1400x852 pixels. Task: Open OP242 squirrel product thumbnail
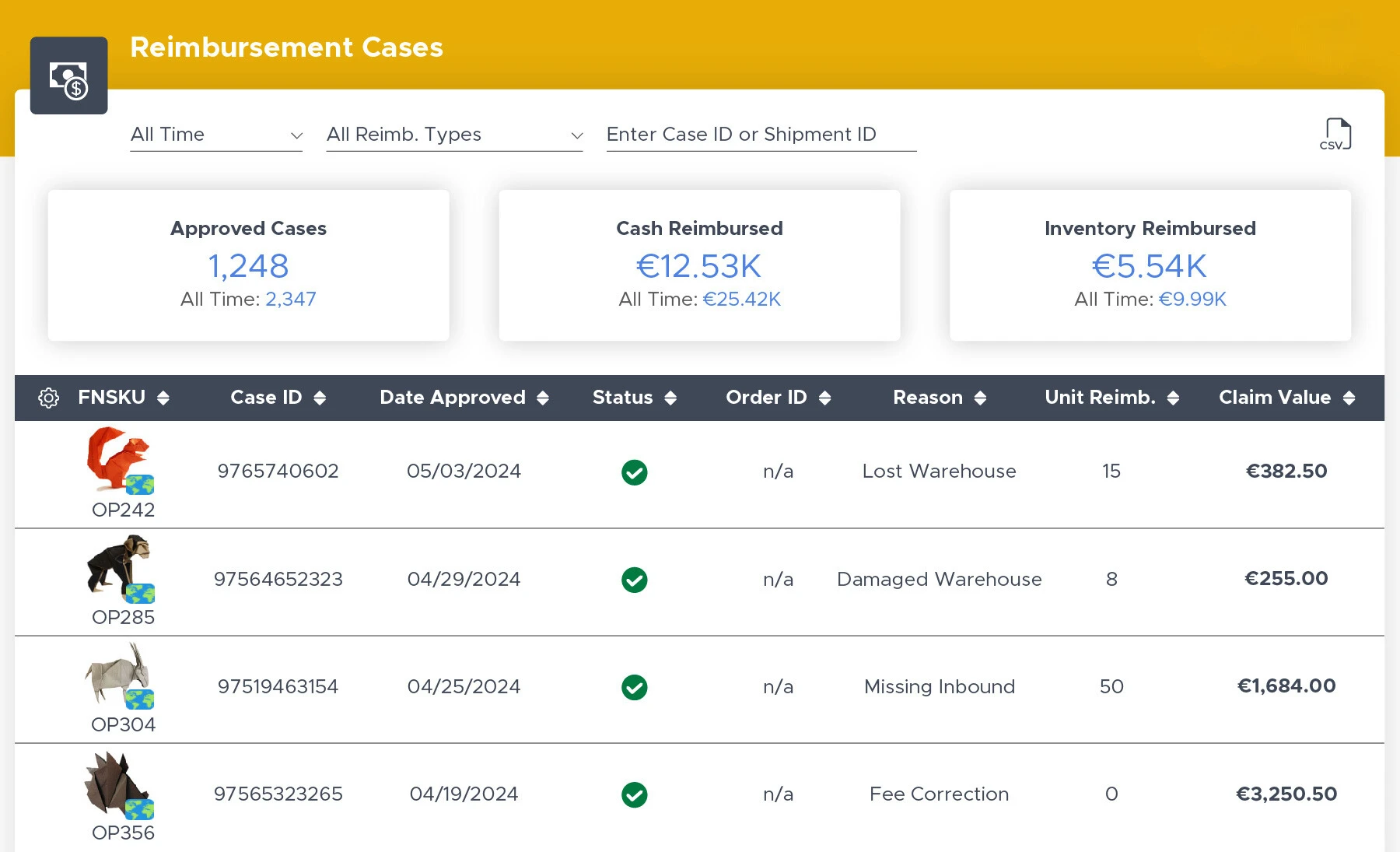119,459
